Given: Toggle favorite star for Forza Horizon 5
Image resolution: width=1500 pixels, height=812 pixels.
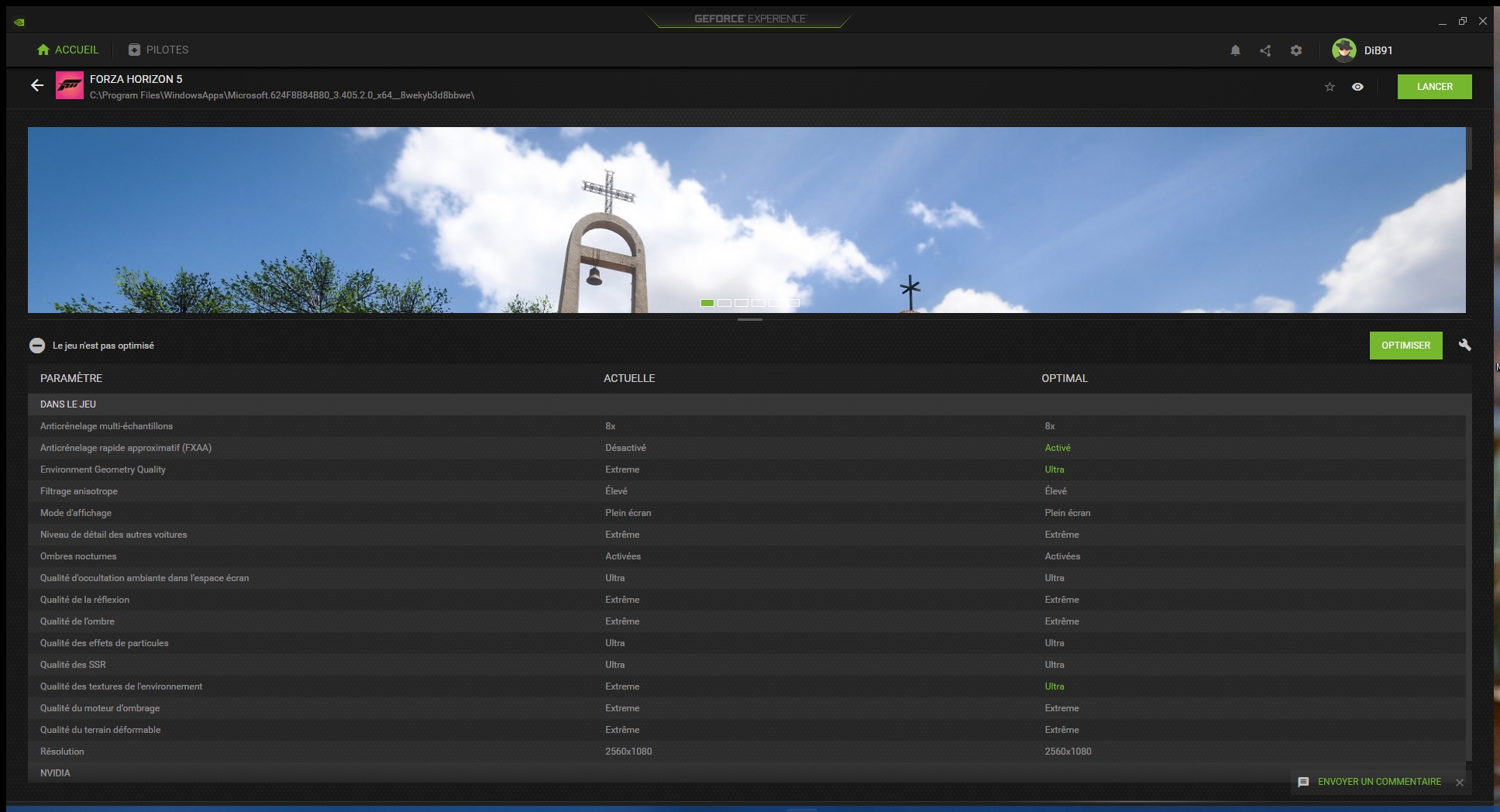Looking at the screenshot, I should tap(1330, 87).
